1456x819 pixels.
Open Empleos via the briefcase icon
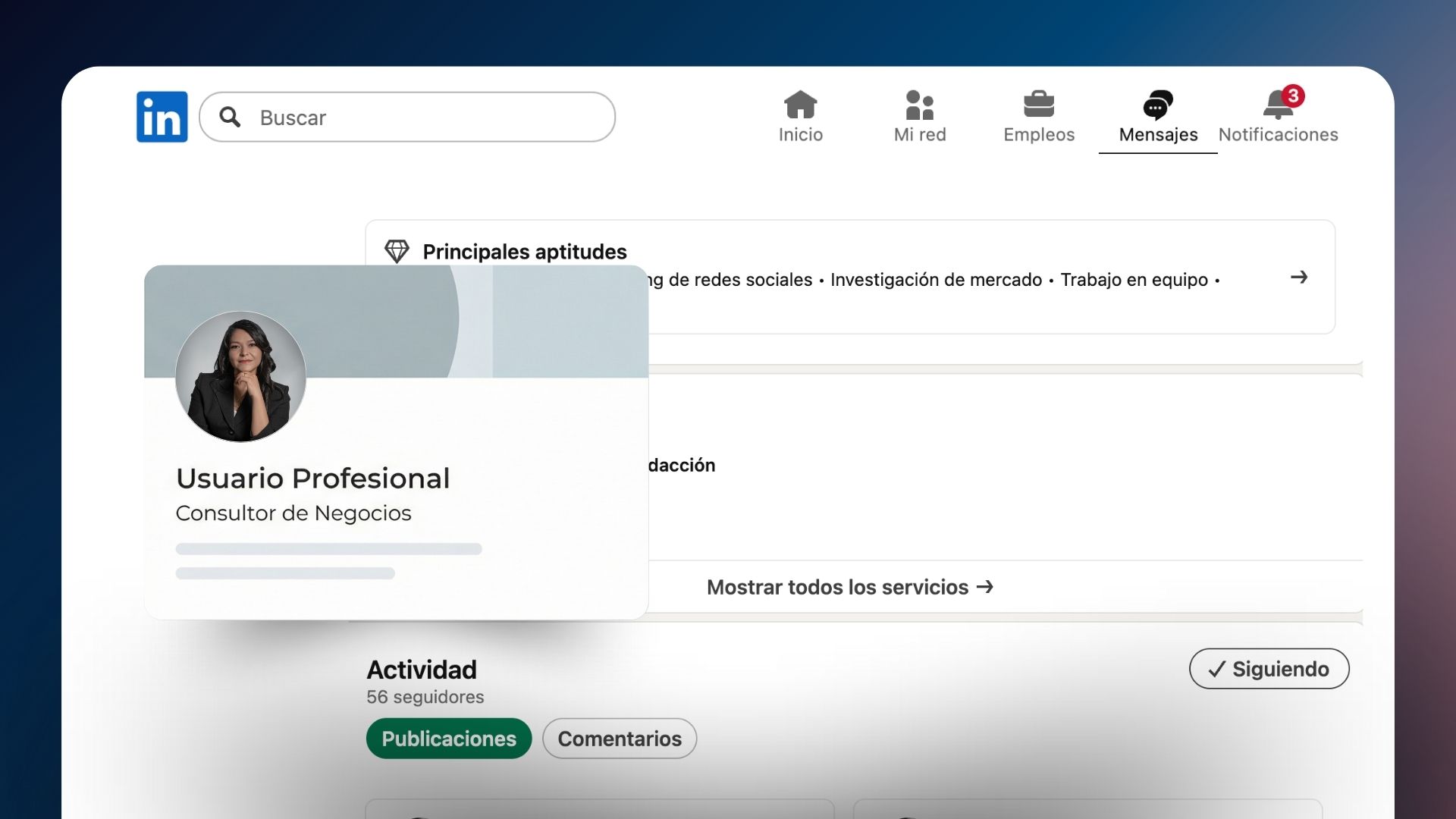point(1038,105)
